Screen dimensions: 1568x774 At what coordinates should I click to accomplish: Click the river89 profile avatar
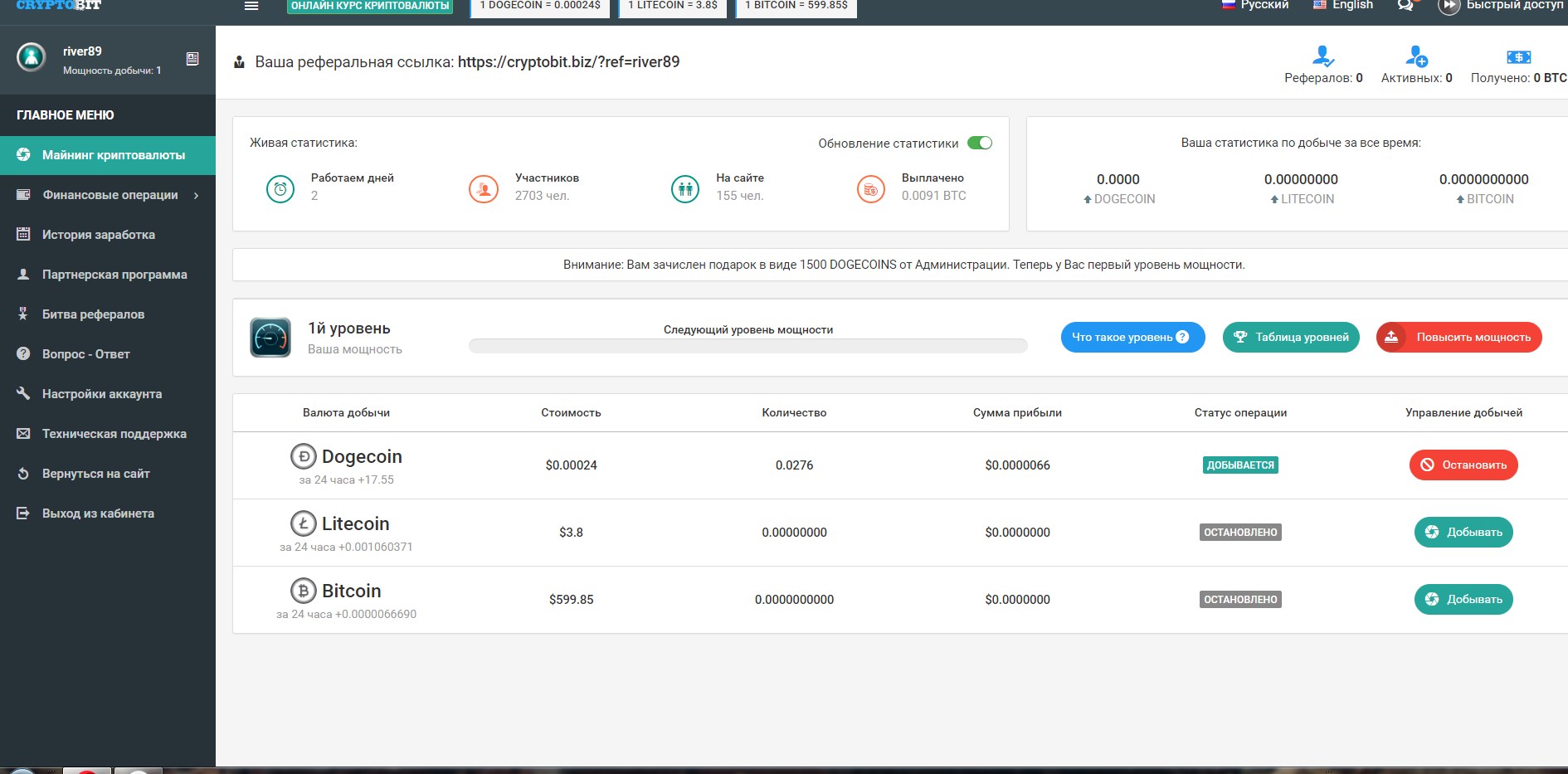[x=32, y=57]
